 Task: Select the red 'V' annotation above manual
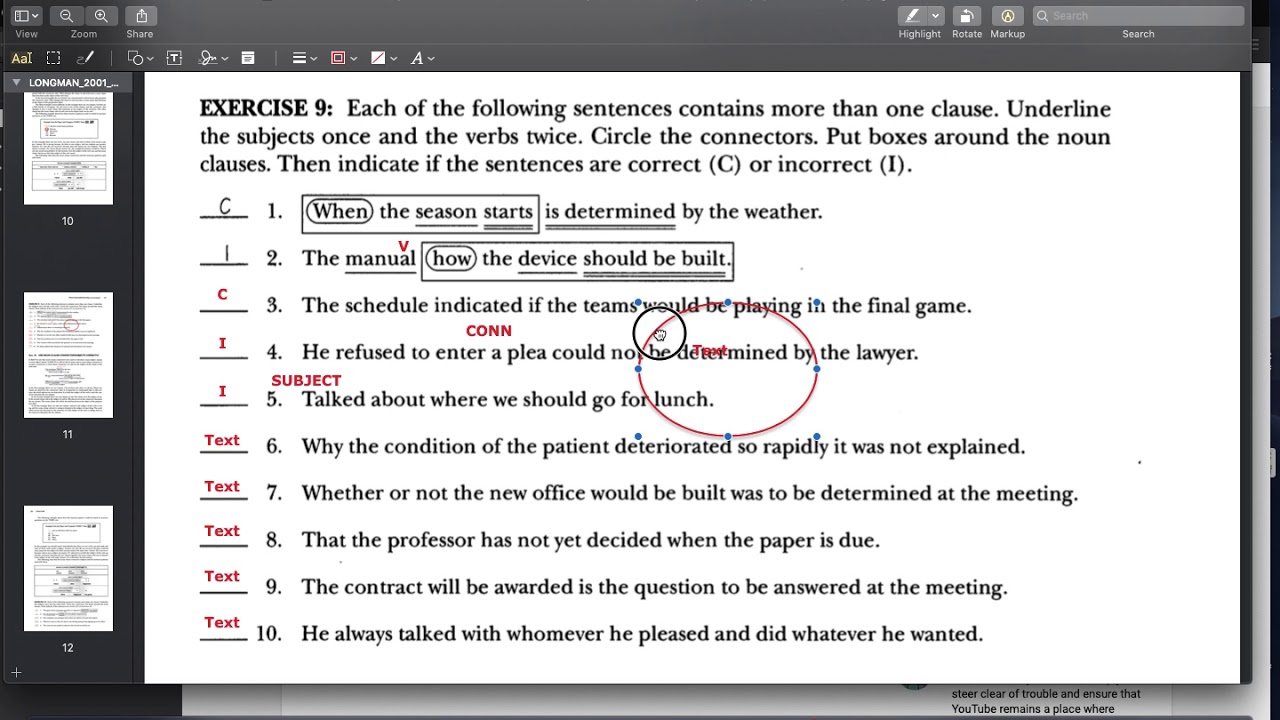click(403, 246)
